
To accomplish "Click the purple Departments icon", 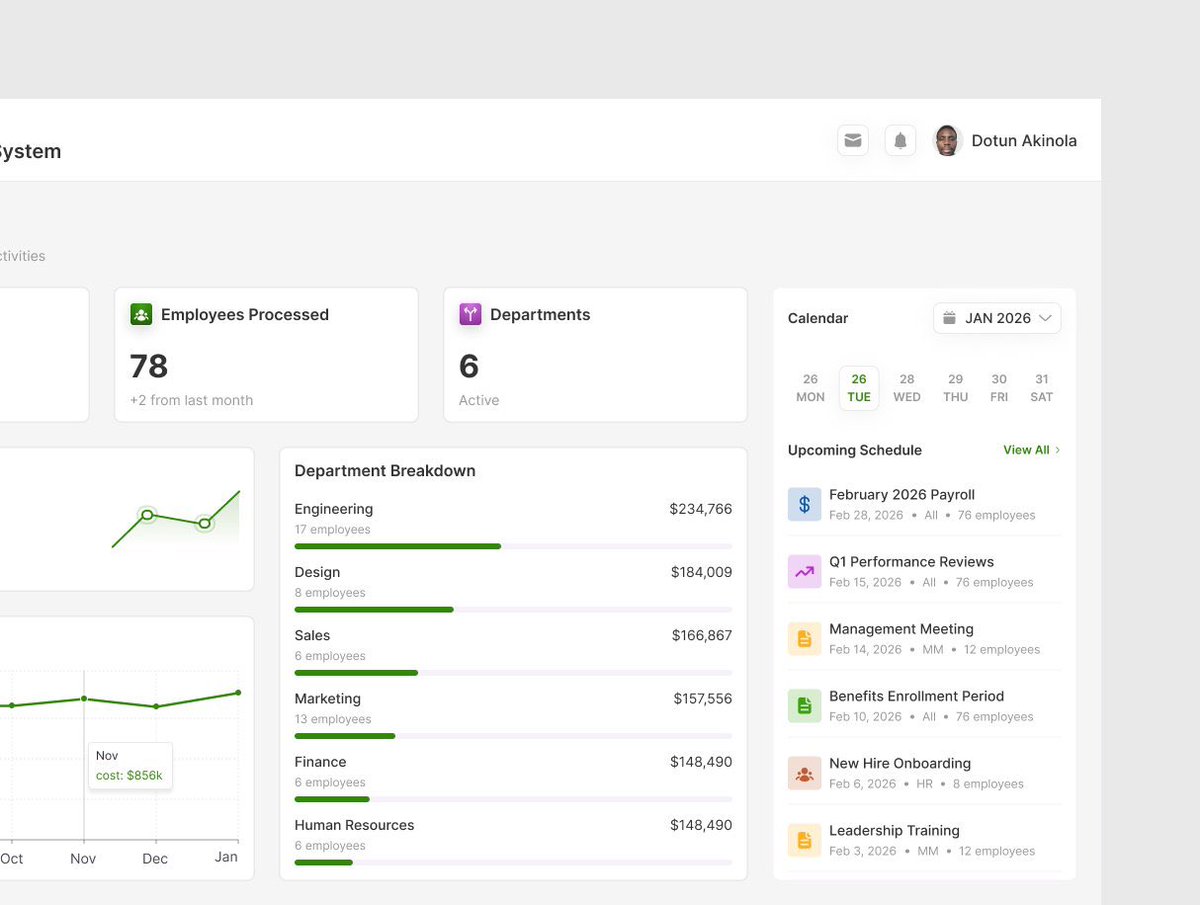I will [x=470, y=314].
